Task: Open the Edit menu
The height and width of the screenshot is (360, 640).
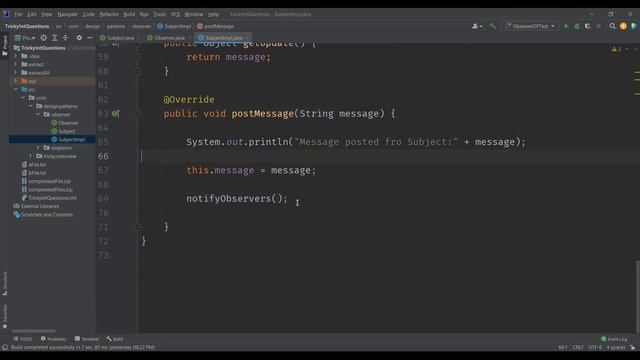Action: point(31,14)
